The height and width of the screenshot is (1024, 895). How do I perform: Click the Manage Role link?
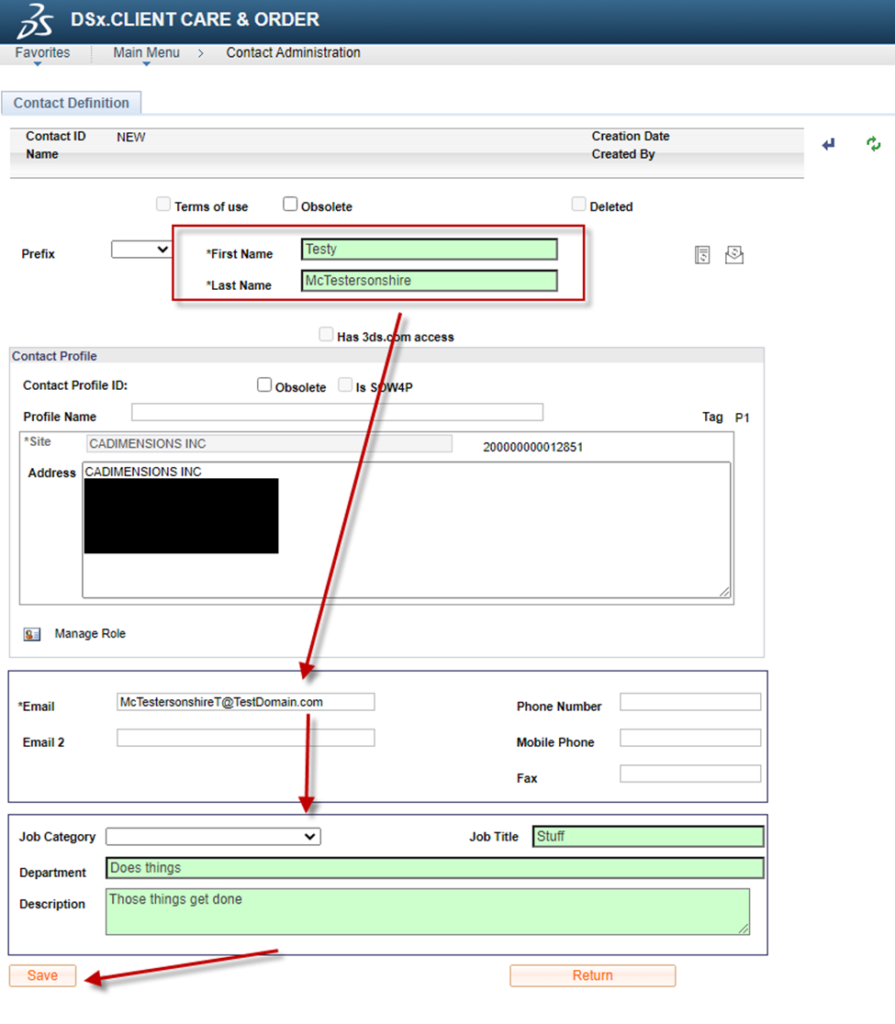point(90,634)
